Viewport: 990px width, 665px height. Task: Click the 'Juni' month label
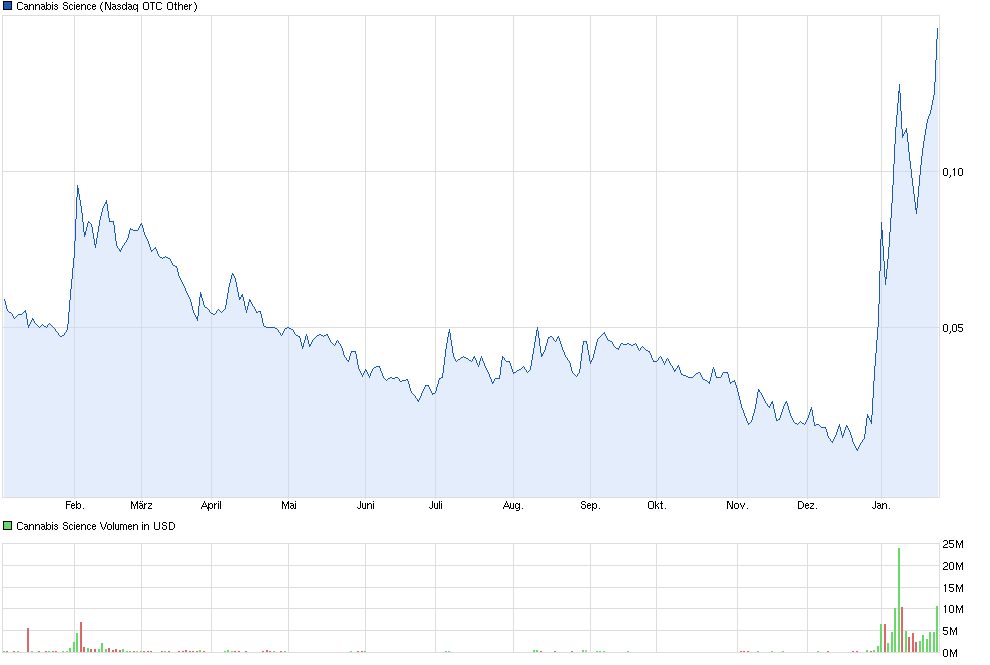(x=366, y=505)
